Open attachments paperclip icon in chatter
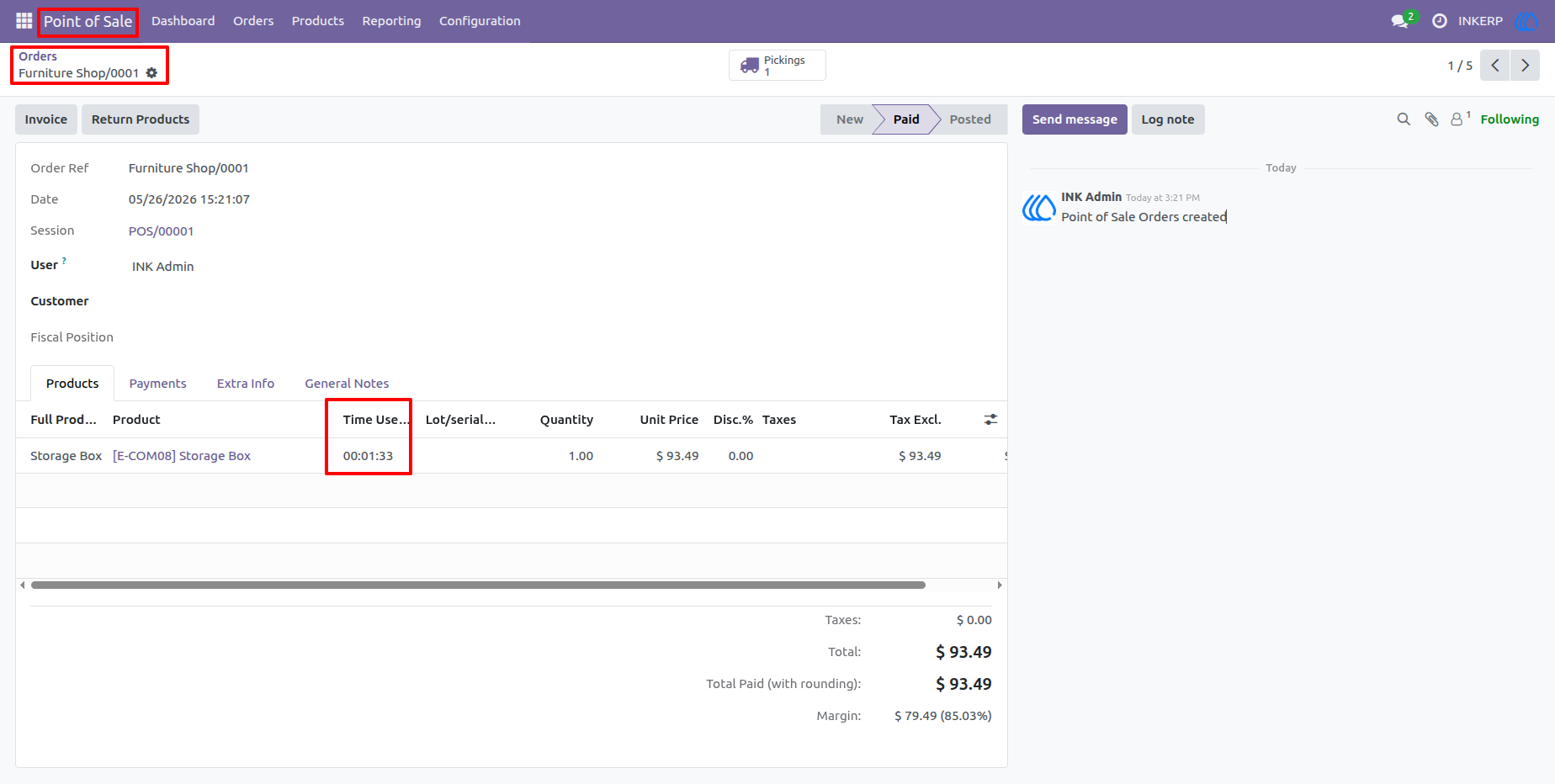The image size is (1555, 784). pos(1431,119)
